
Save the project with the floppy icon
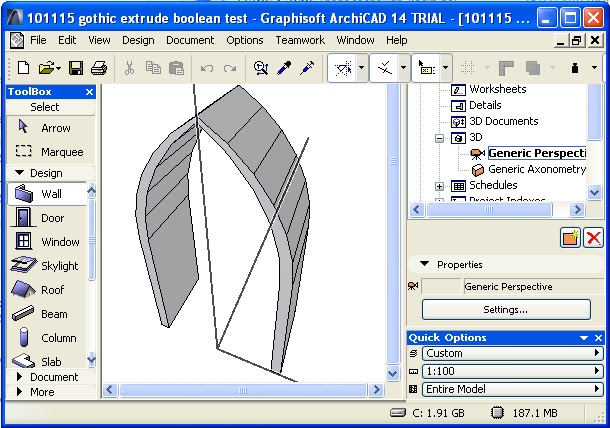(x=75, y=68)
